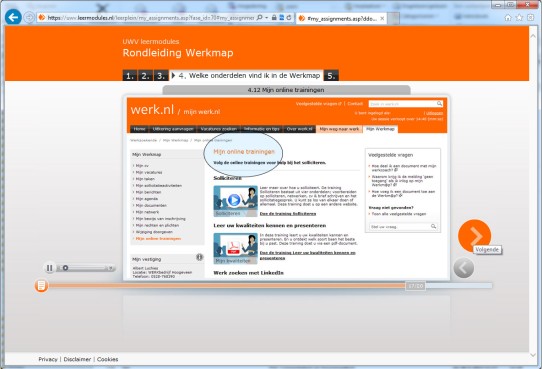Click Uitloggen link in werk.nl header
Viewport: 542px width, 369px height.
tap(434, 113)
